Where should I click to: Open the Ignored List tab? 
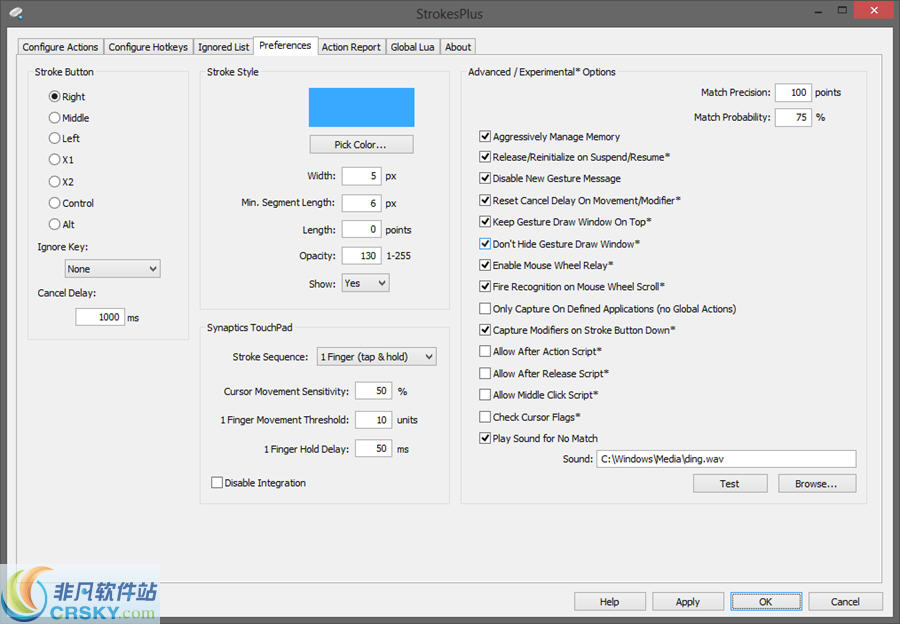pyautogui.click(x=223, y=46)
